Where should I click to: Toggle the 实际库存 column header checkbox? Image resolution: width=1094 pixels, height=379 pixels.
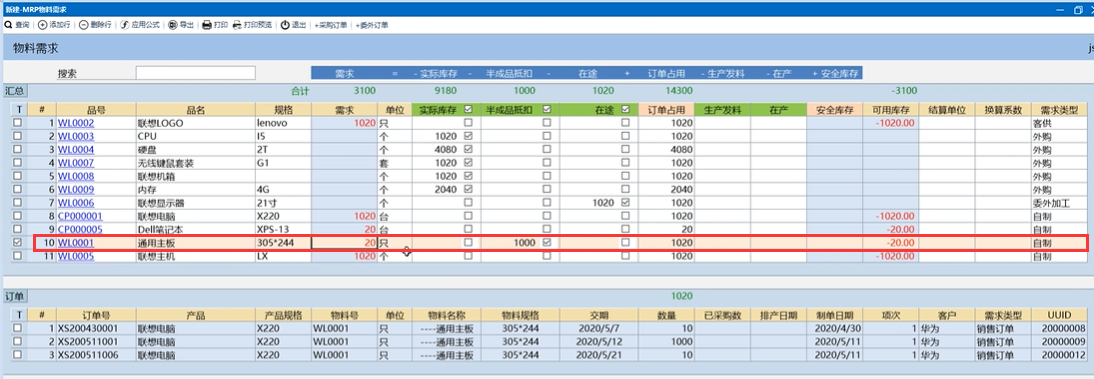(x=468, y=110)
